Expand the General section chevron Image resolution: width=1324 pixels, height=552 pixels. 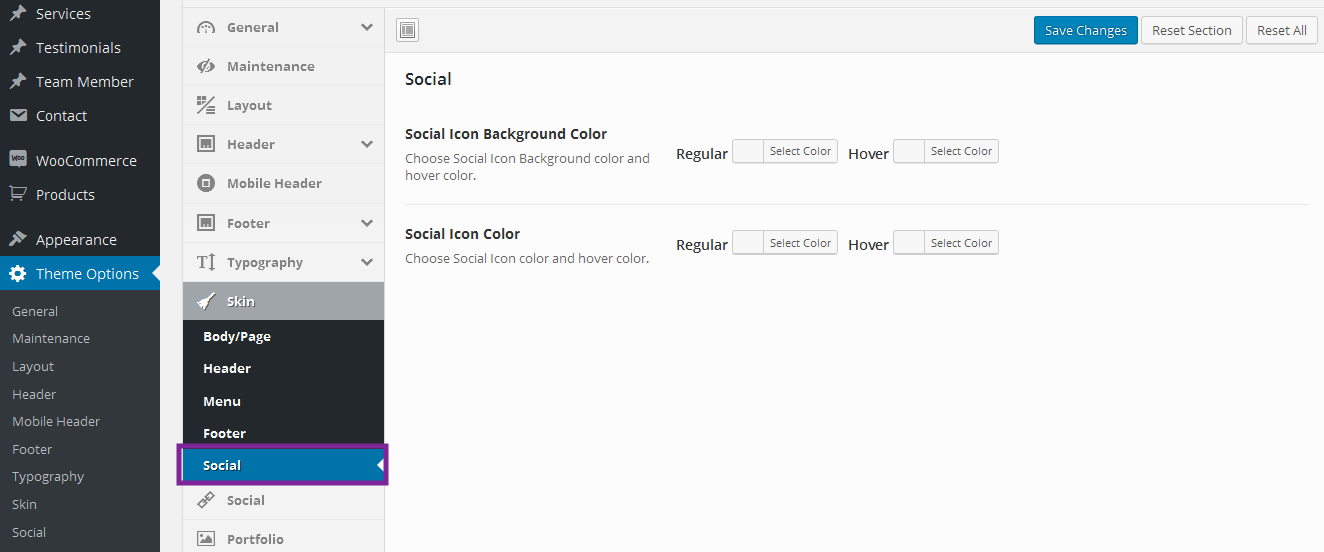pos(366,27)
